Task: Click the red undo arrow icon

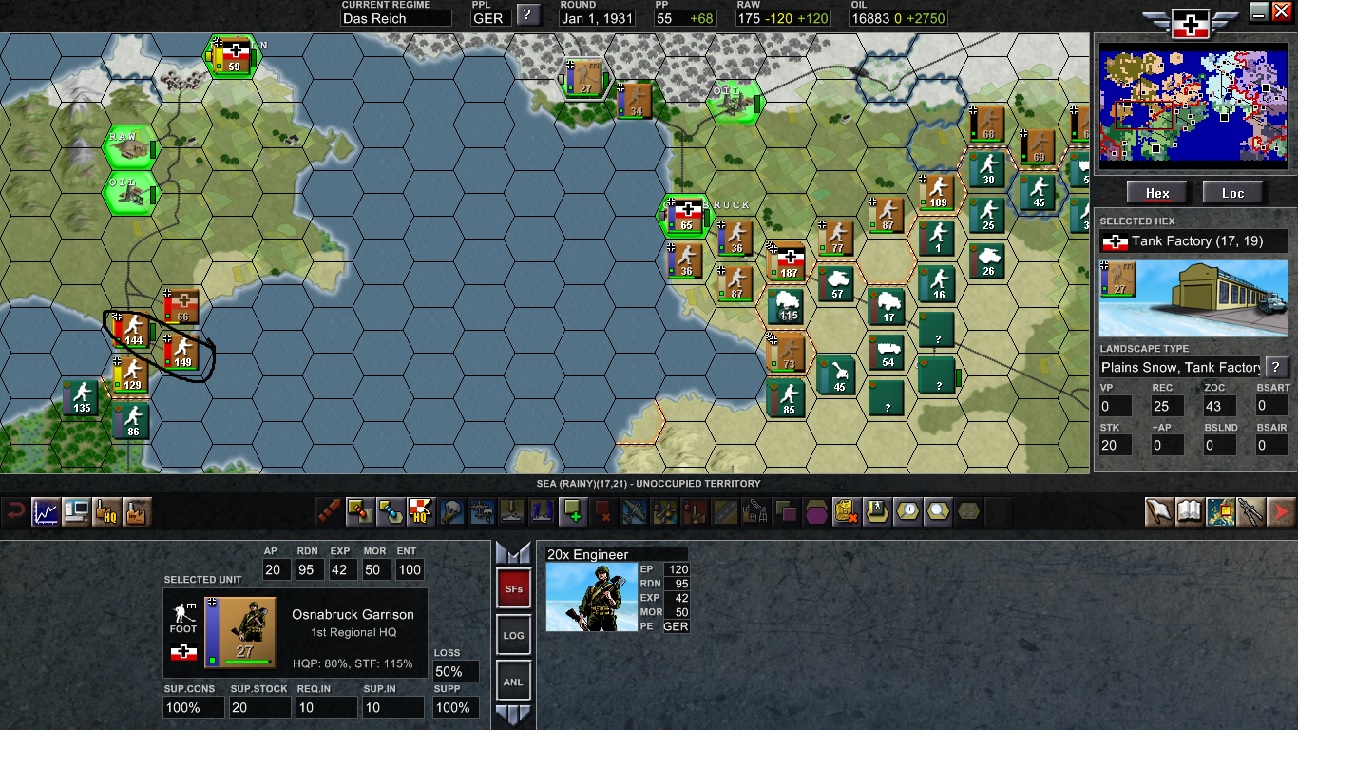Action: click(15, 513)
